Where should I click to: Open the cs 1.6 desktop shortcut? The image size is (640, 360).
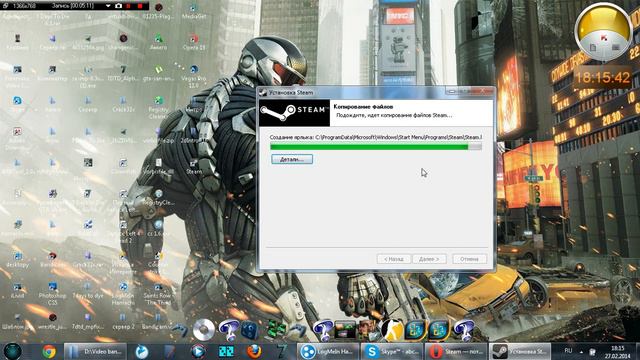(158, 228)
